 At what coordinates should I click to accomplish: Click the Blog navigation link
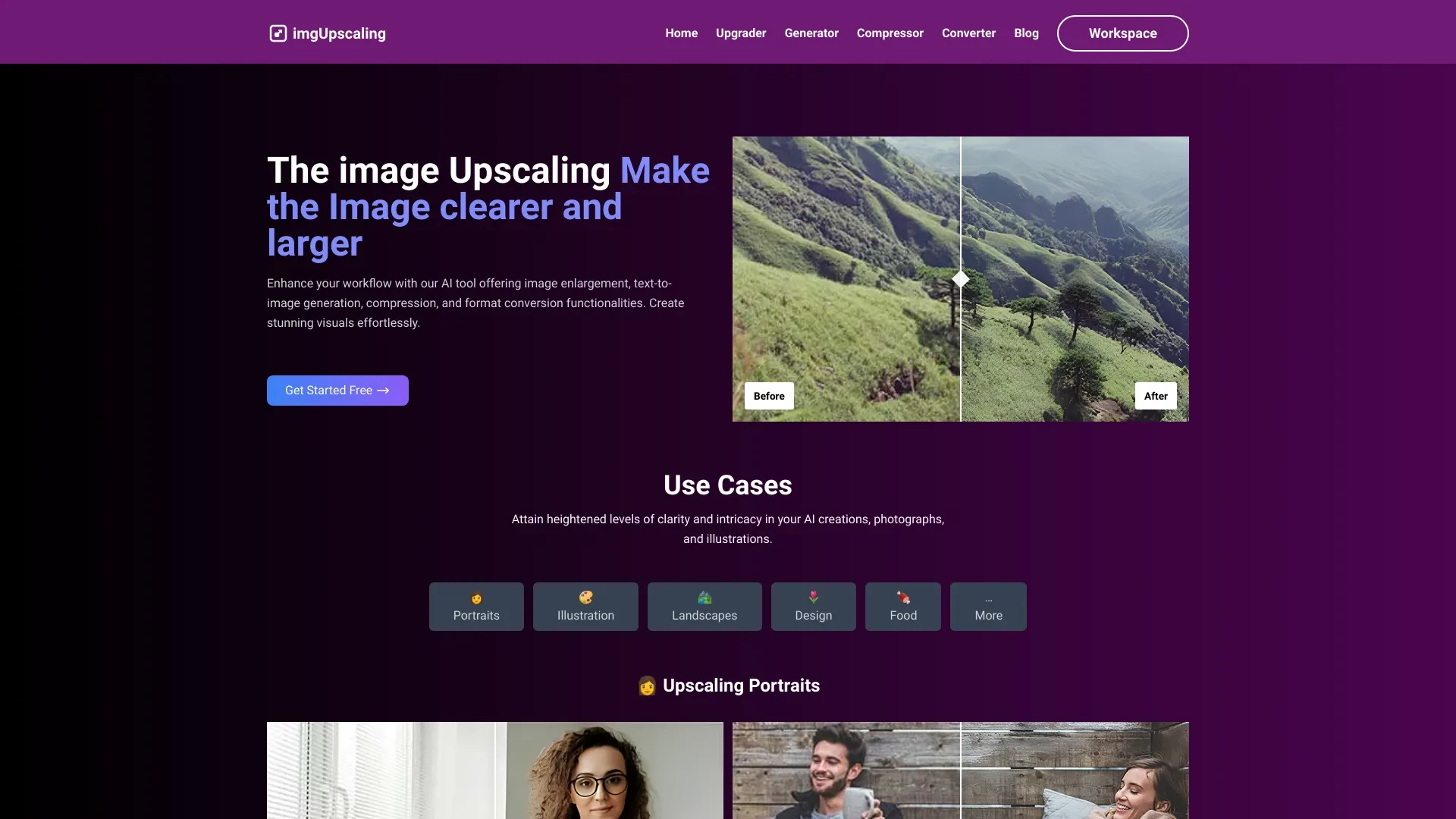coord(1026,33)
